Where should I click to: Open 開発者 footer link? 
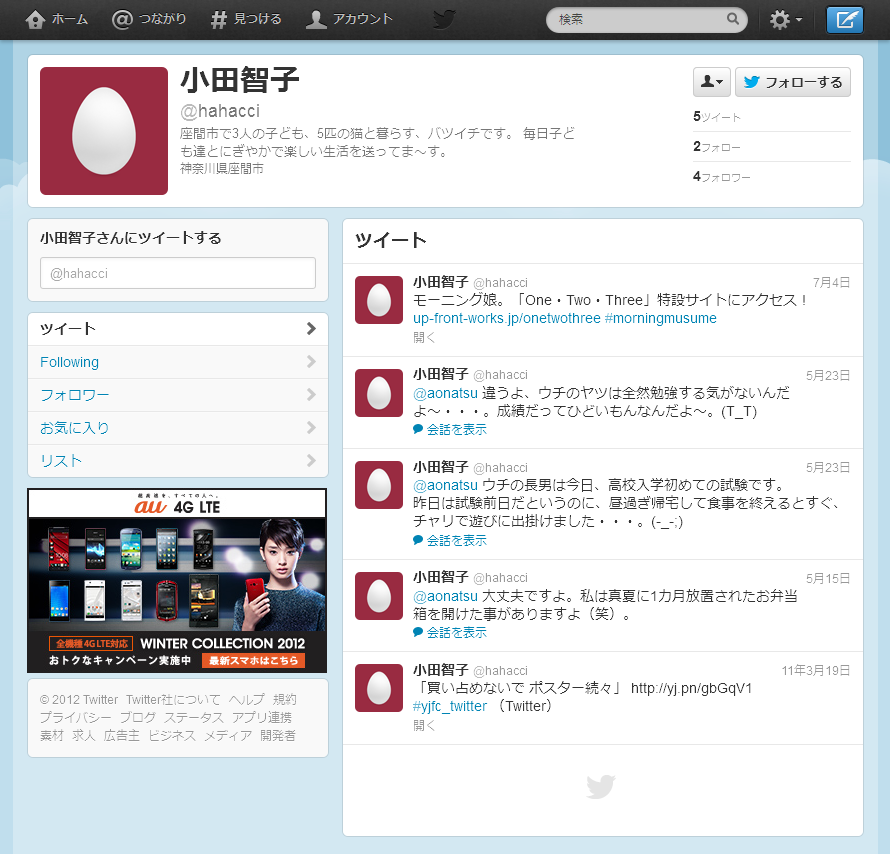pyautogui.click(x=278, y=736)
